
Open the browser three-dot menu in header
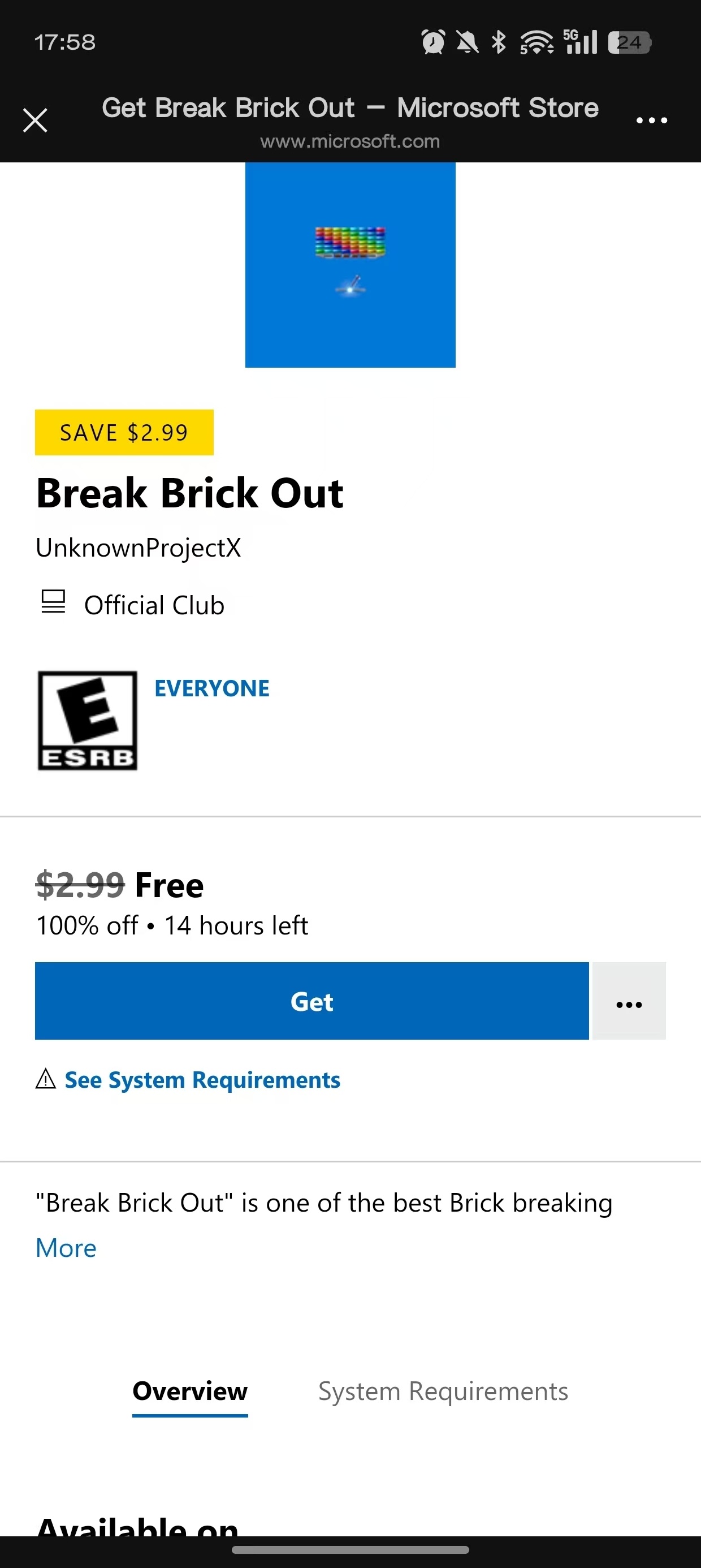651,120
